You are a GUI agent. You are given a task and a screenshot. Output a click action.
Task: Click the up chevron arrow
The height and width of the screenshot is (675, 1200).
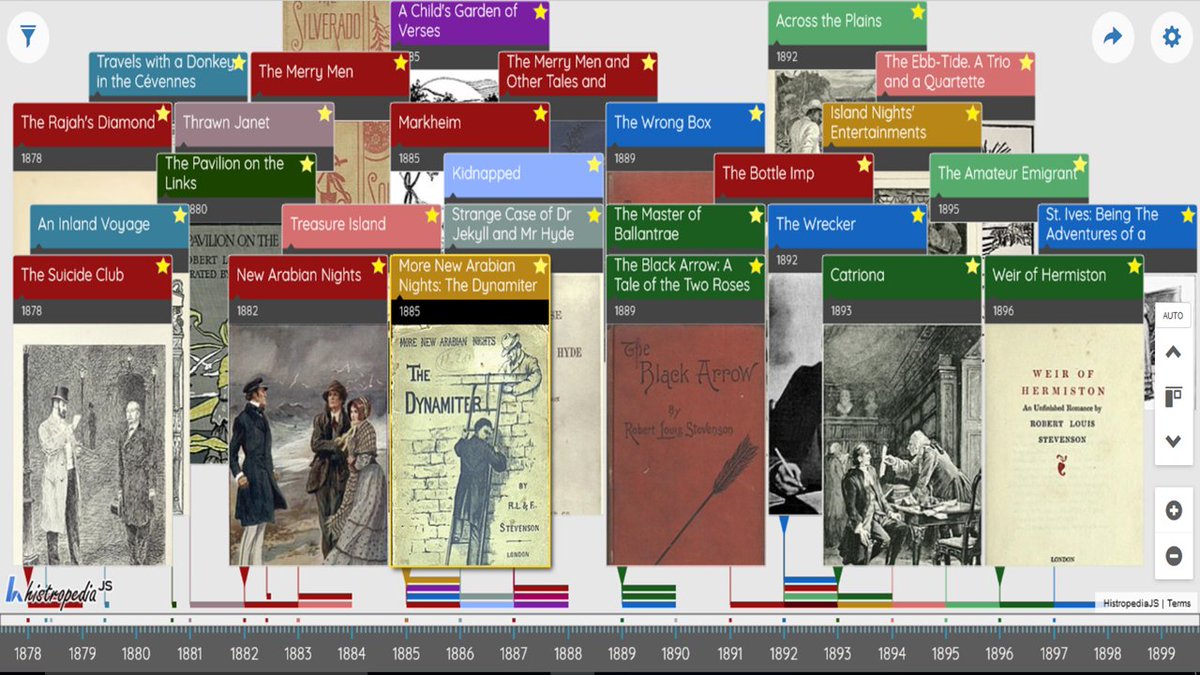point(1174,352)
